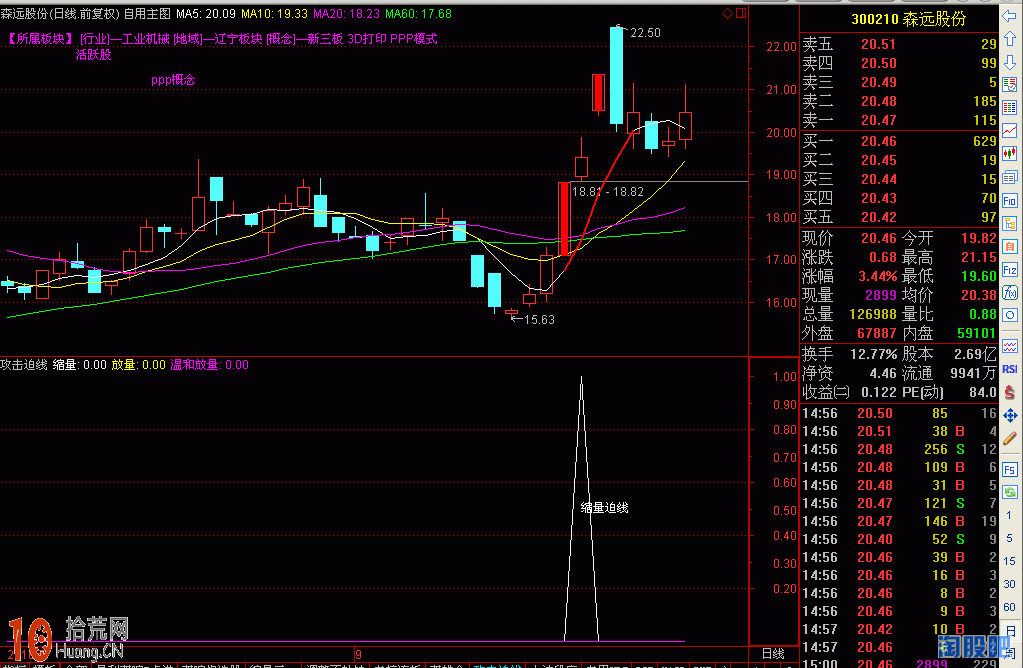1023x668 pixels.
Task: Open the candlestick chart icon in sidebar
Action: coord(1011,153)
